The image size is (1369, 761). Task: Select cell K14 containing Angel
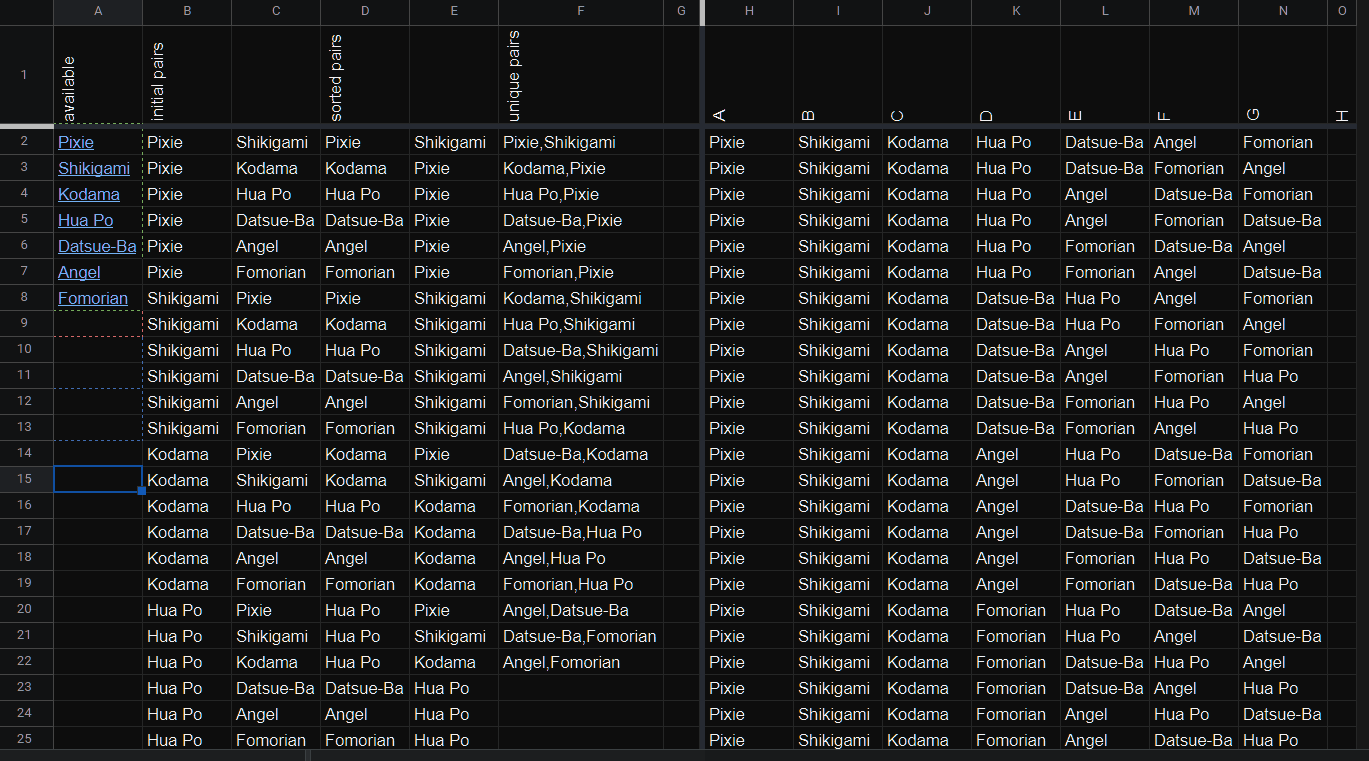(1016, 454)
